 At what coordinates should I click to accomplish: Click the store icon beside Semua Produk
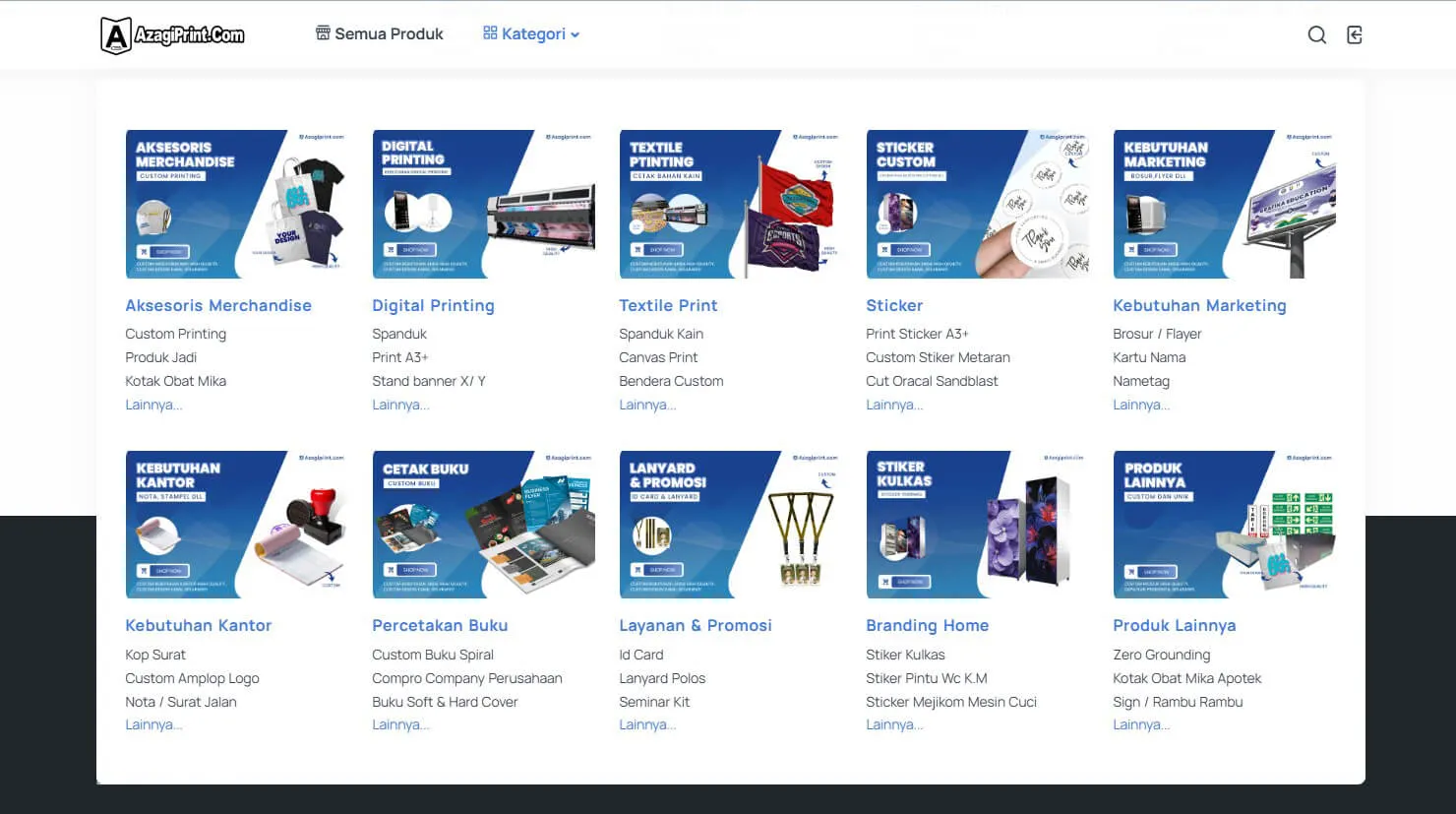click(x=323, y=33)
